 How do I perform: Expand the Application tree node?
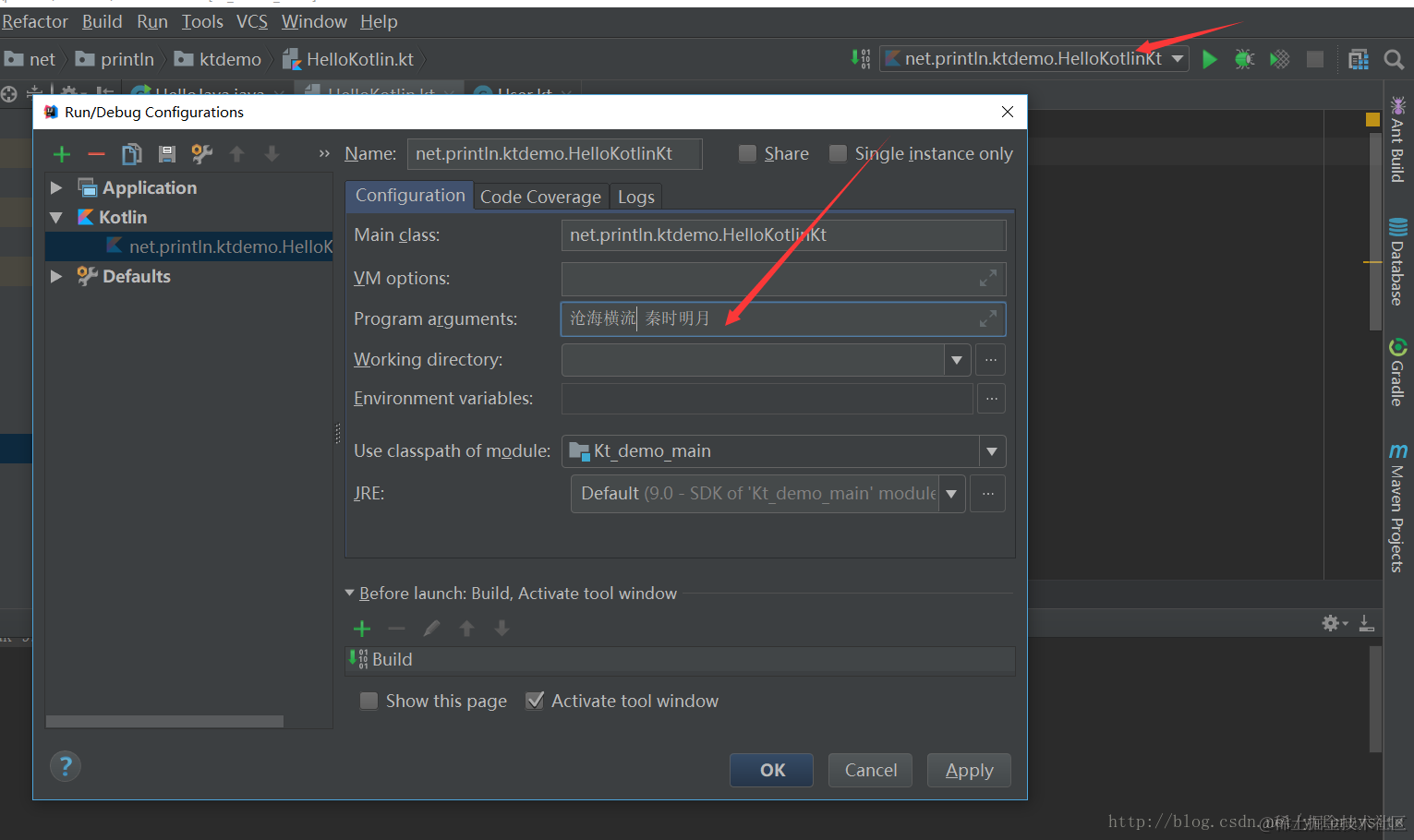coord(56,188)
